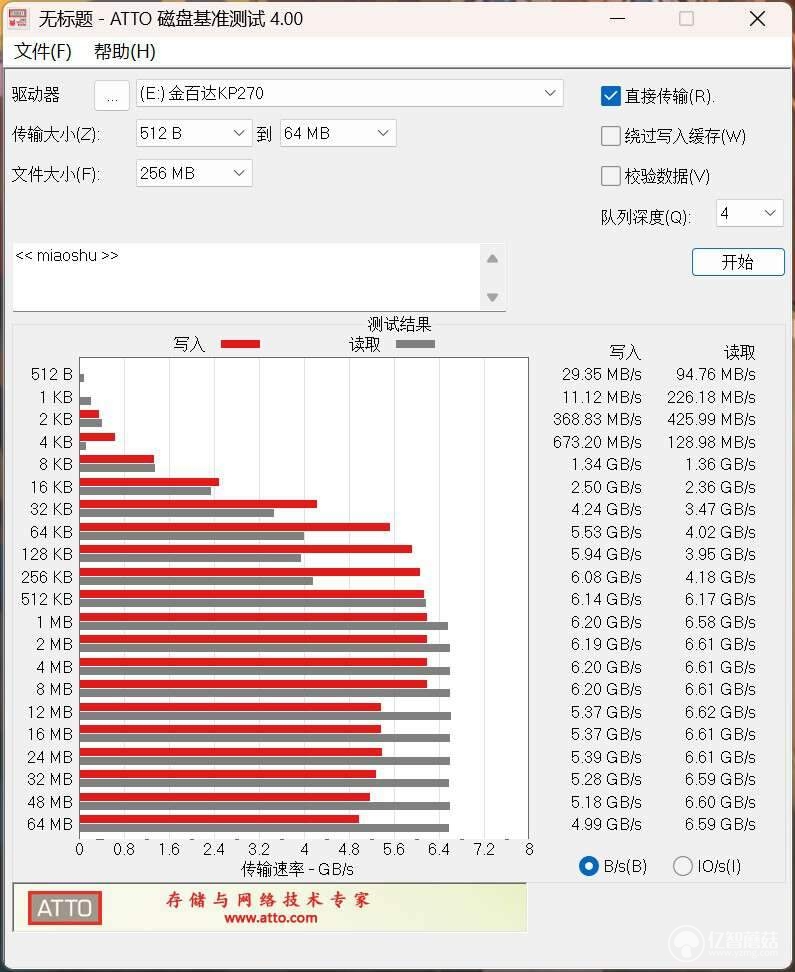The height and width of the screenshot is (972, 795).
Task: Click the 6.62 GB/s read value
Action: point(720,712)
